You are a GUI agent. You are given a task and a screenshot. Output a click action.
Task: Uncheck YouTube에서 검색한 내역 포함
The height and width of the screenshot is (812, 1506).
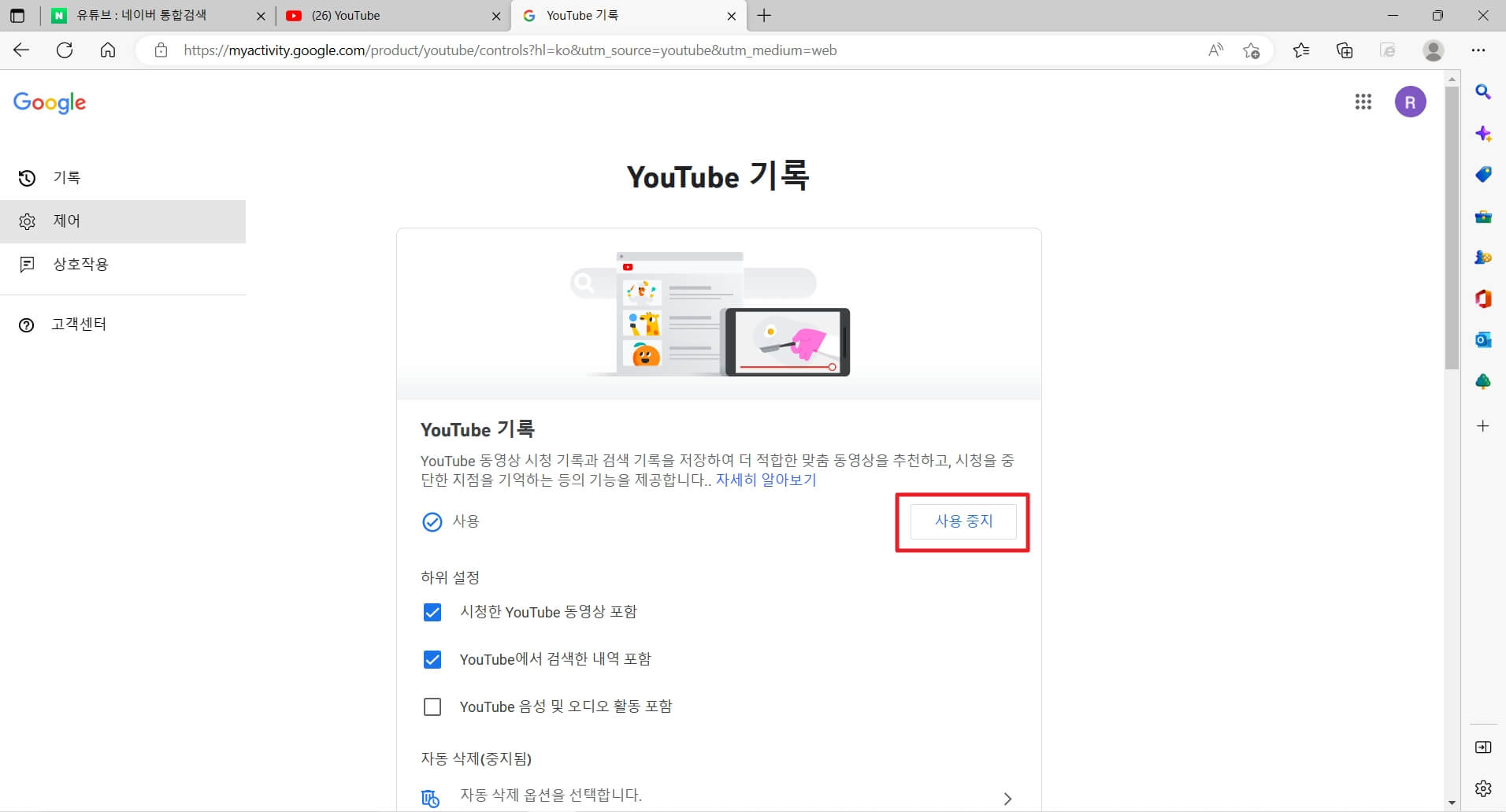(x=432, y=659)
